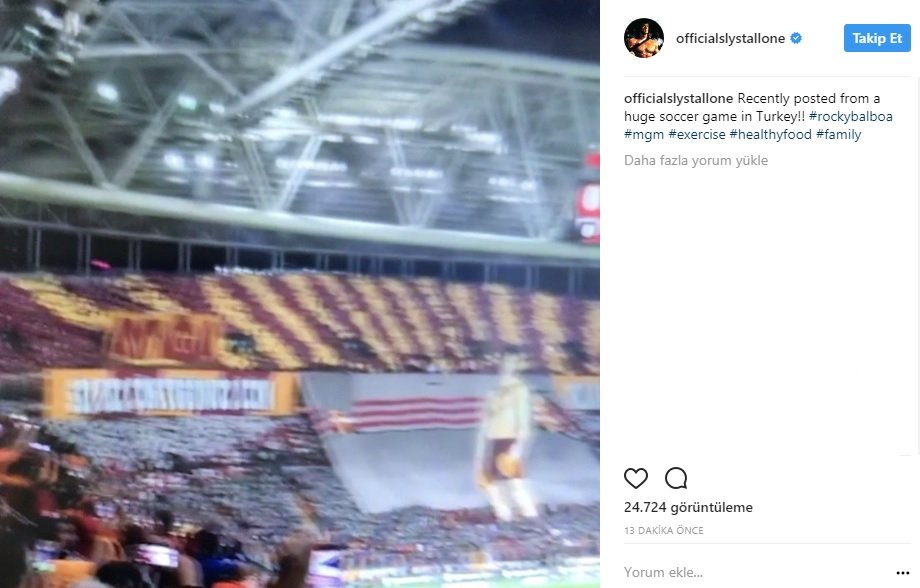Click the blue verified badge
This screenshot has height=588, width=920.
pos(796,38)
